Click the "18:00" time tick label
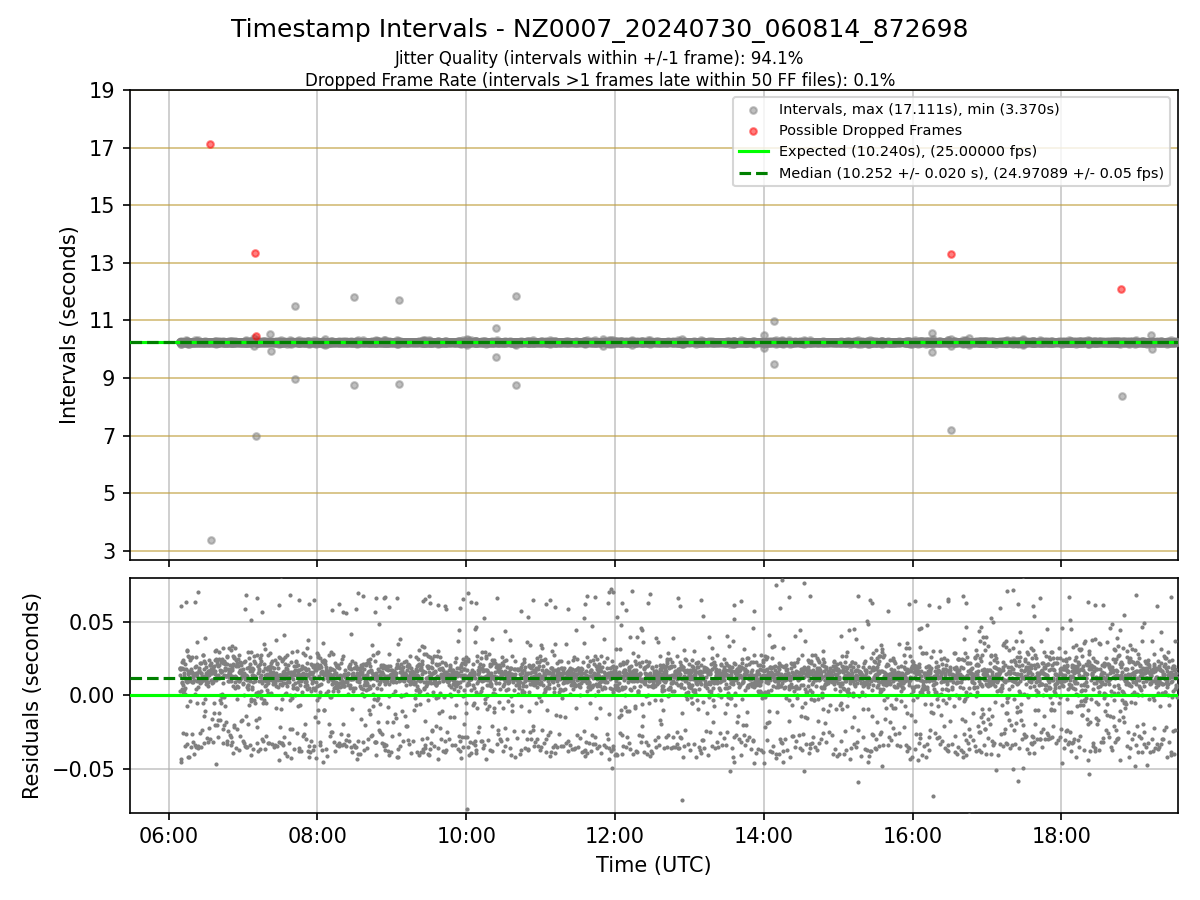 click(x=1061, y=834)
